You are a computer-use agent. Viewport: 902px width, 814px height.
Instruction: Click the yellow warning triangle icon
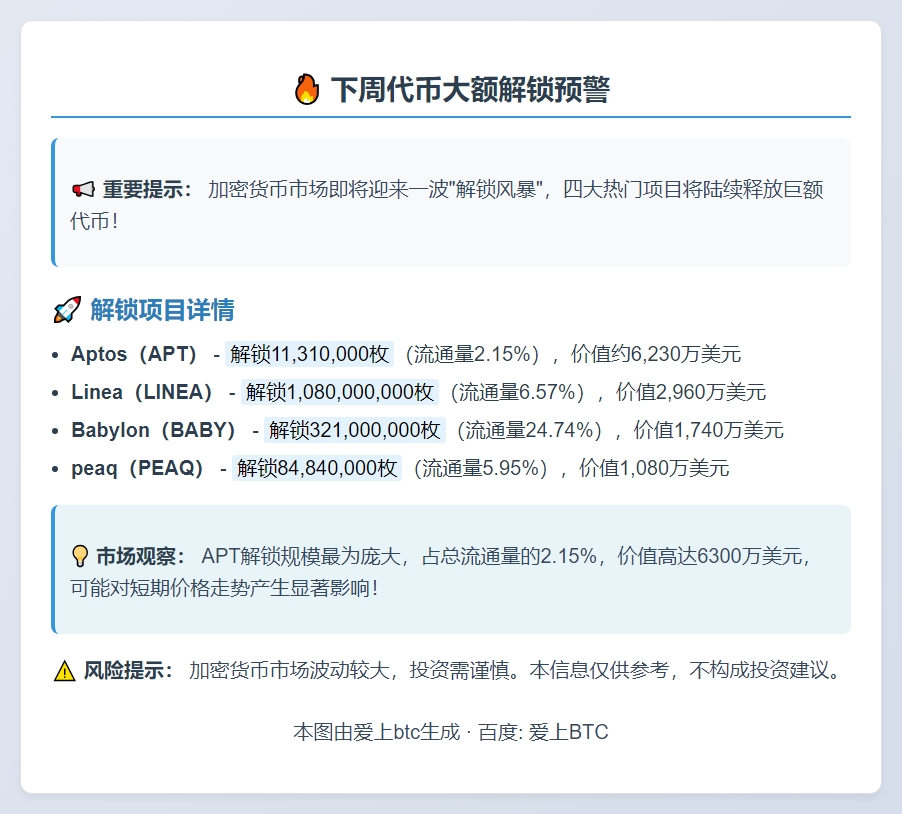pos(64,671)
